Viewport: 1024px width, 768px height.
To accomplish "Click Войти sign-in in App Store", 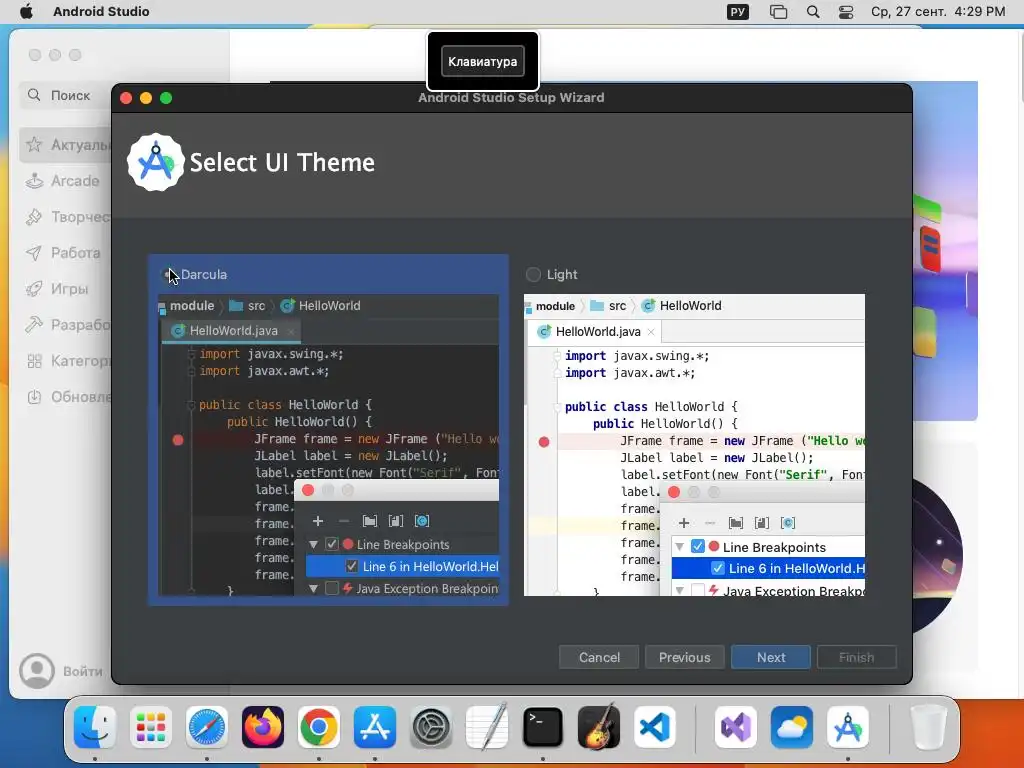I will coord(82,671).
